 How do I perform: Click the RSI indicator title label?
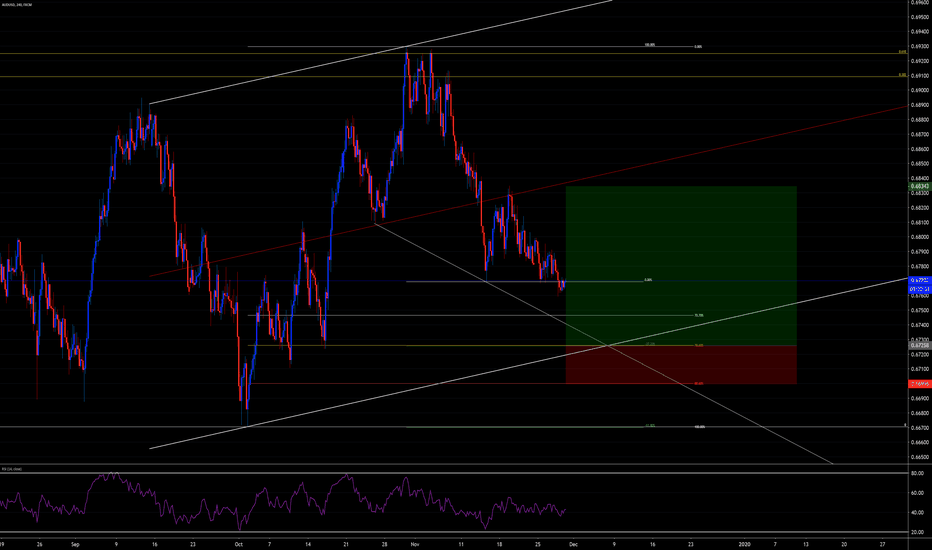click(14, 467)
